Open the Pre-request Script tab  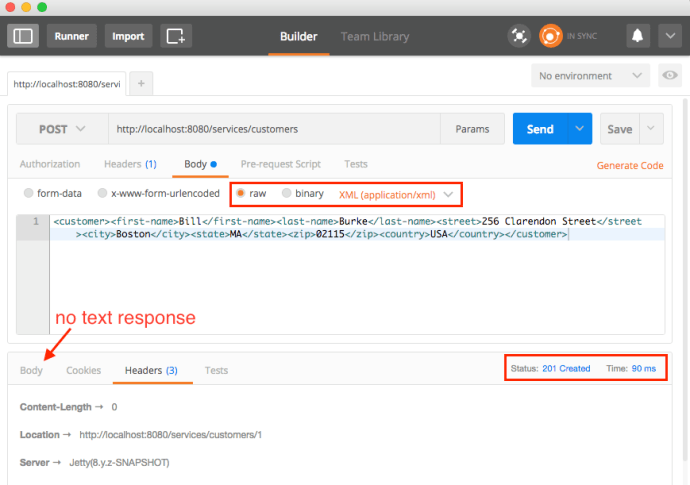point(280,164)
